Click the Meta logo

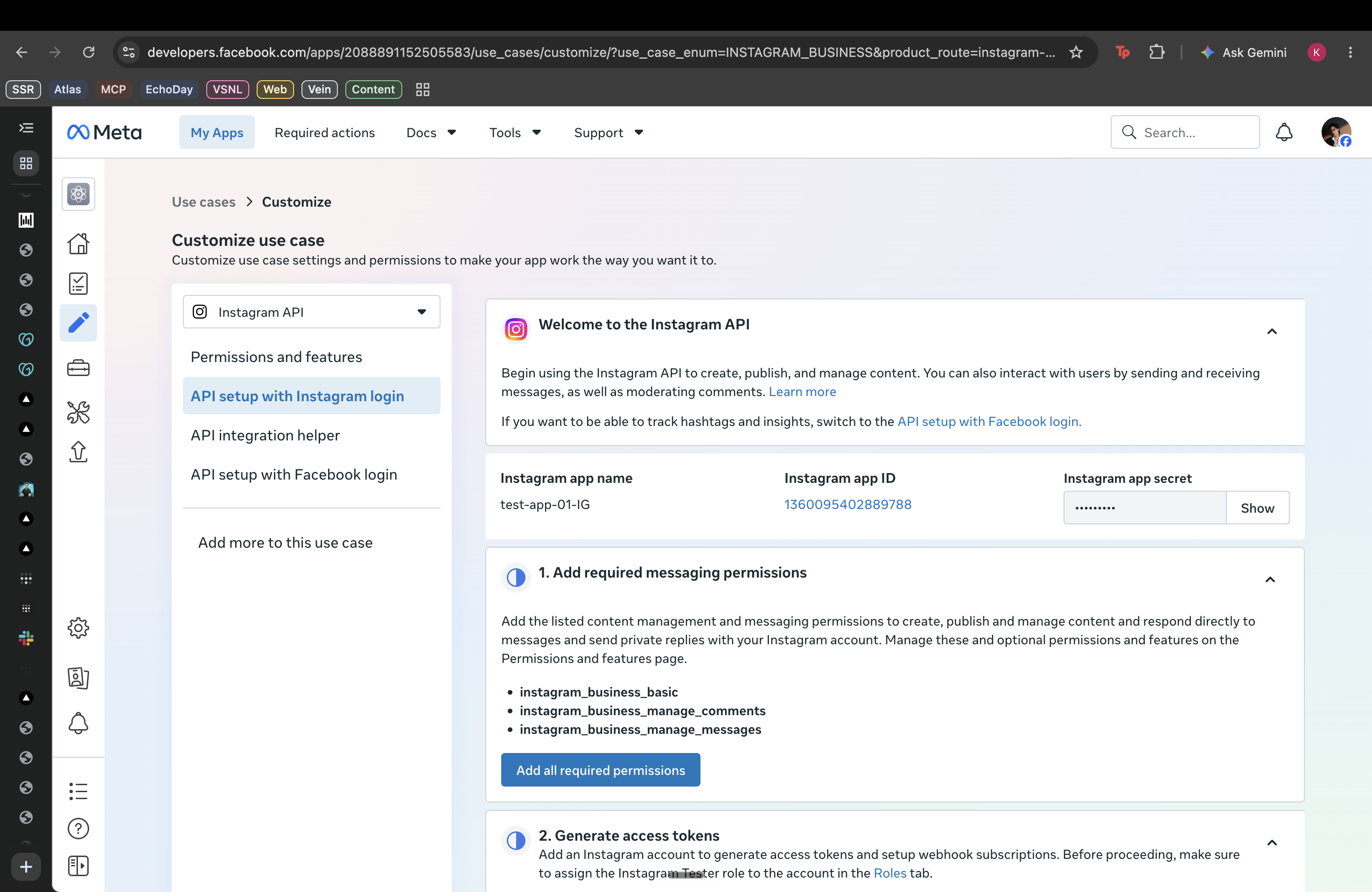pyautogui.click(x=105, y=132)
